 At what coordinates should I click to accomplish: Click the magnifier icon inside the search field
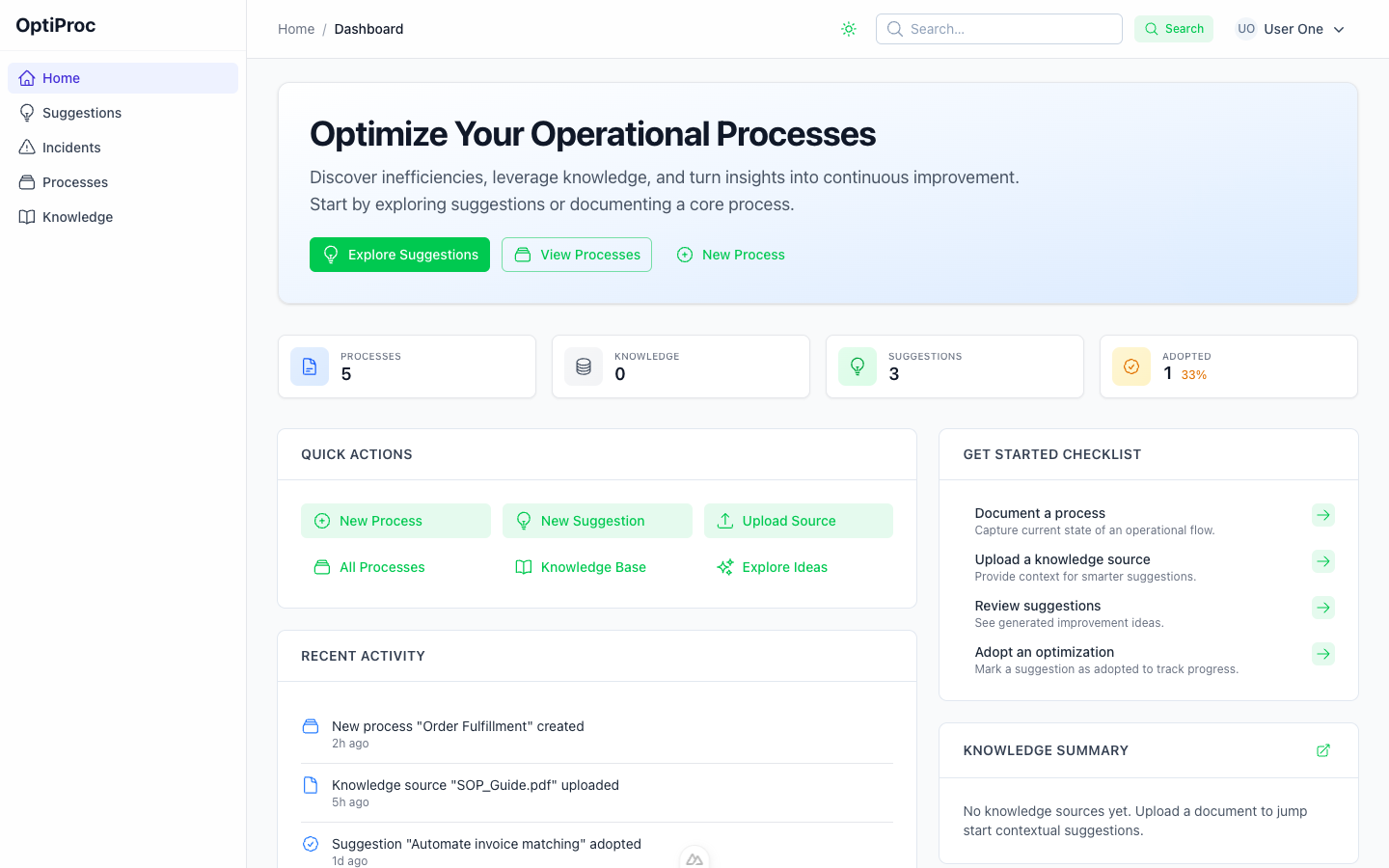click(894, 29)
